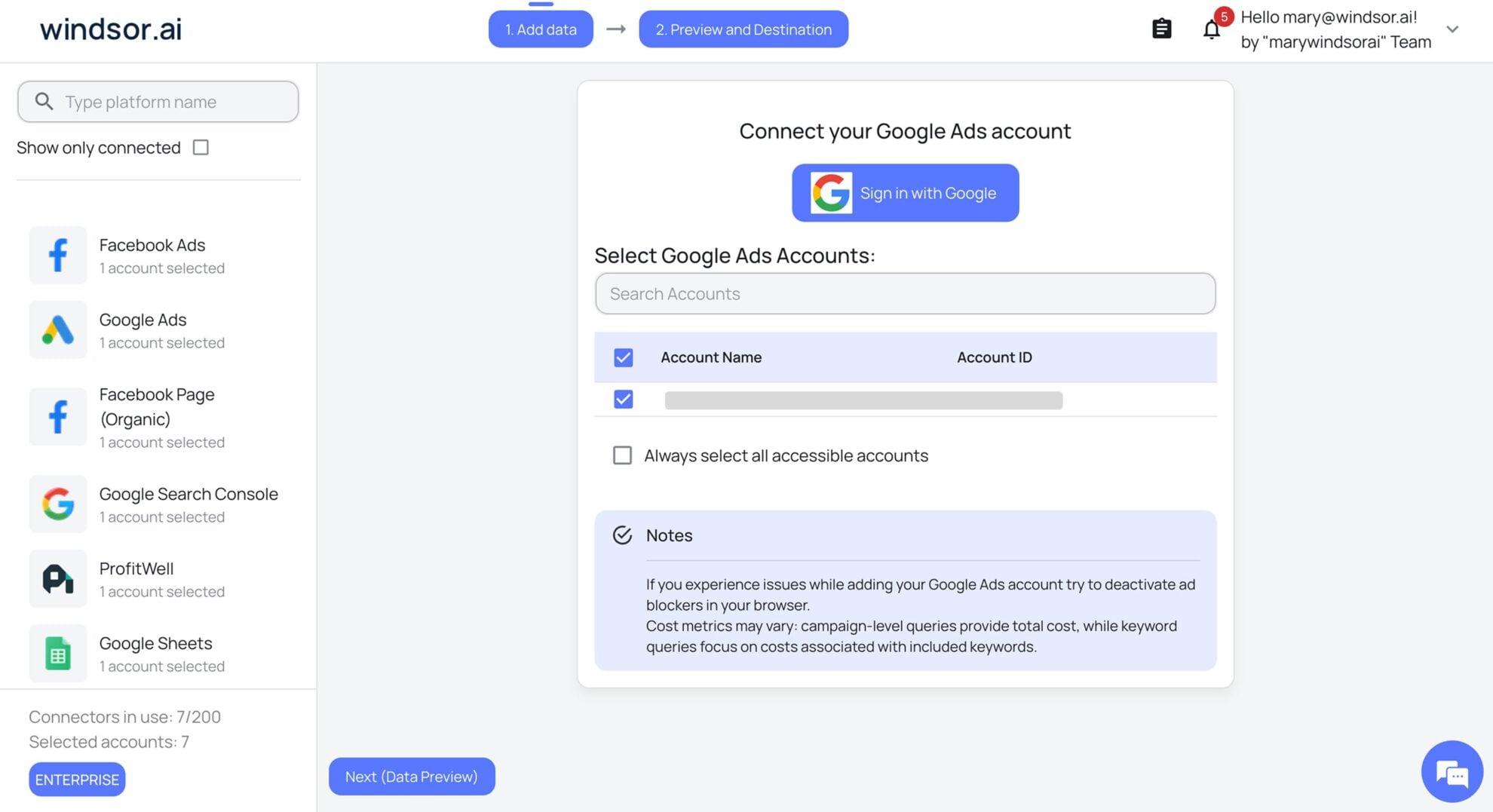Expand the account menu chevron
This screenshot has height=812, width=1493.
pyautogui.click(x=1453, y=29)
